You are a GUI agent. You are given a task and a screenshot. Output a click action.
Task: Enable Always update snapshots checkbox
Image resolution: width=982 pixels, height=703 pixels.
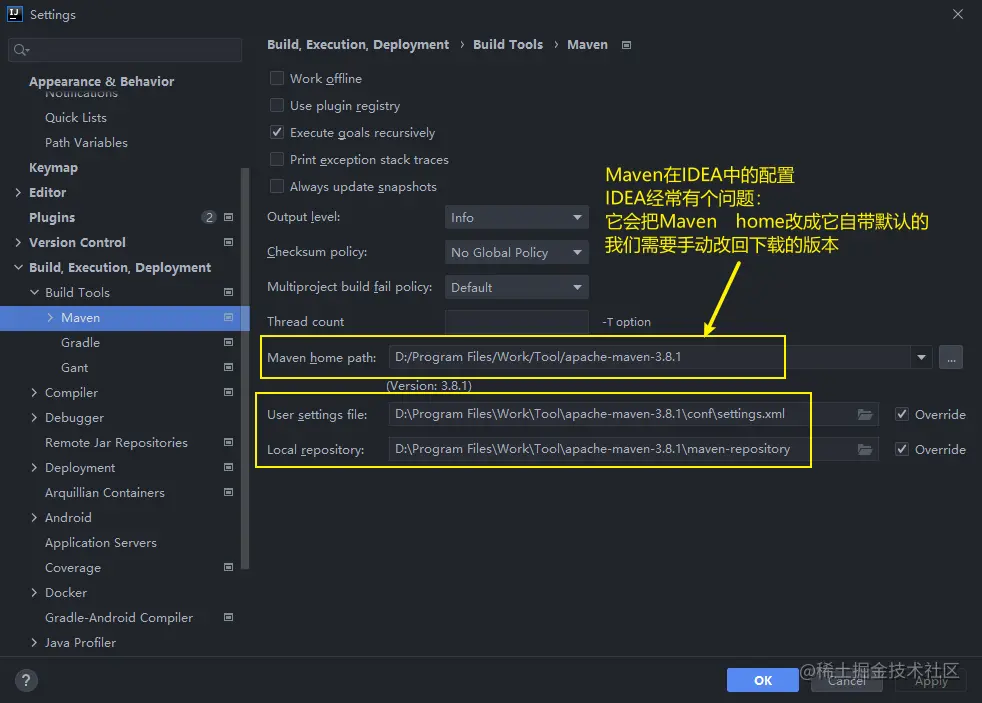(277, 186)
